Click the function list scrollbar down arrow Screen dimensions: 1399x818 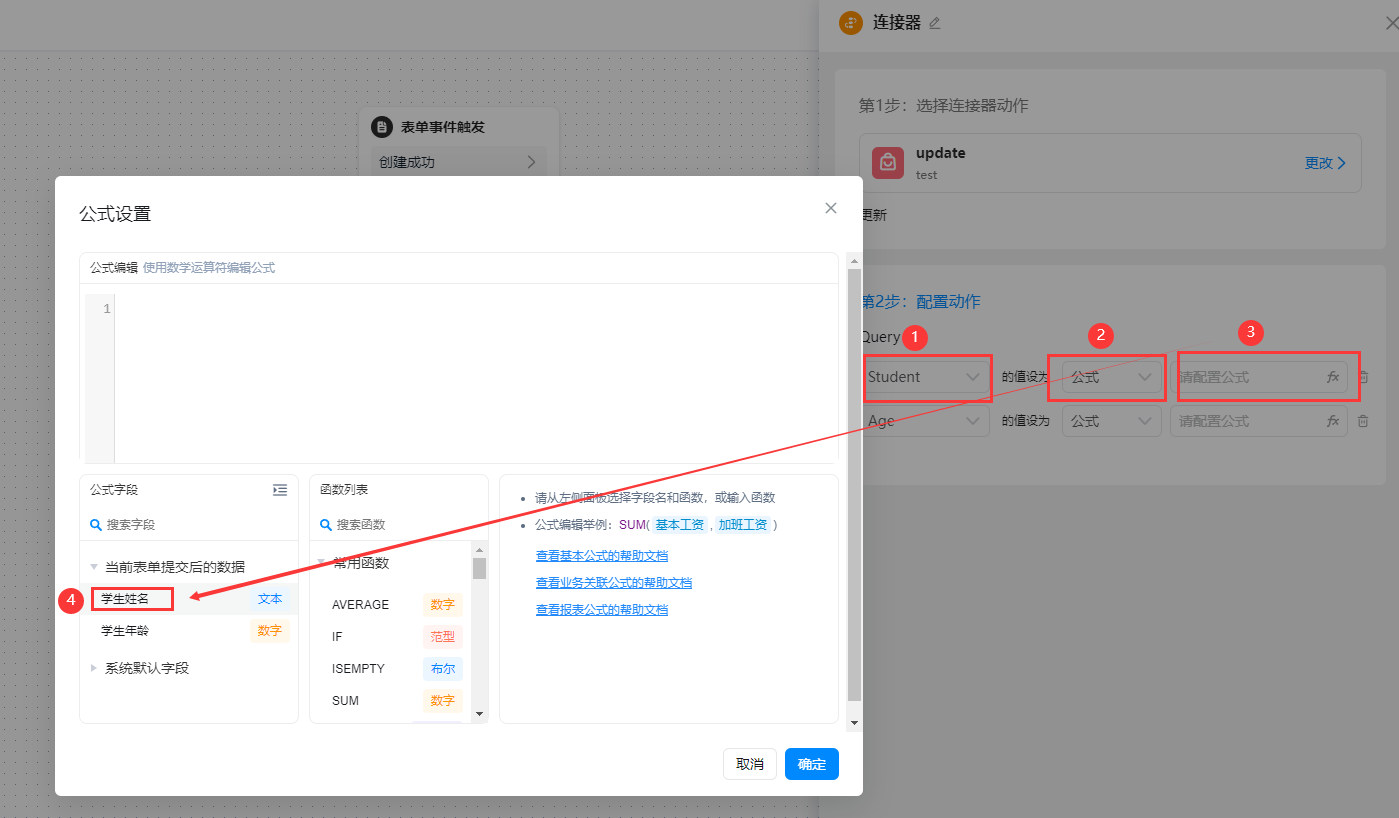point(479,714)
